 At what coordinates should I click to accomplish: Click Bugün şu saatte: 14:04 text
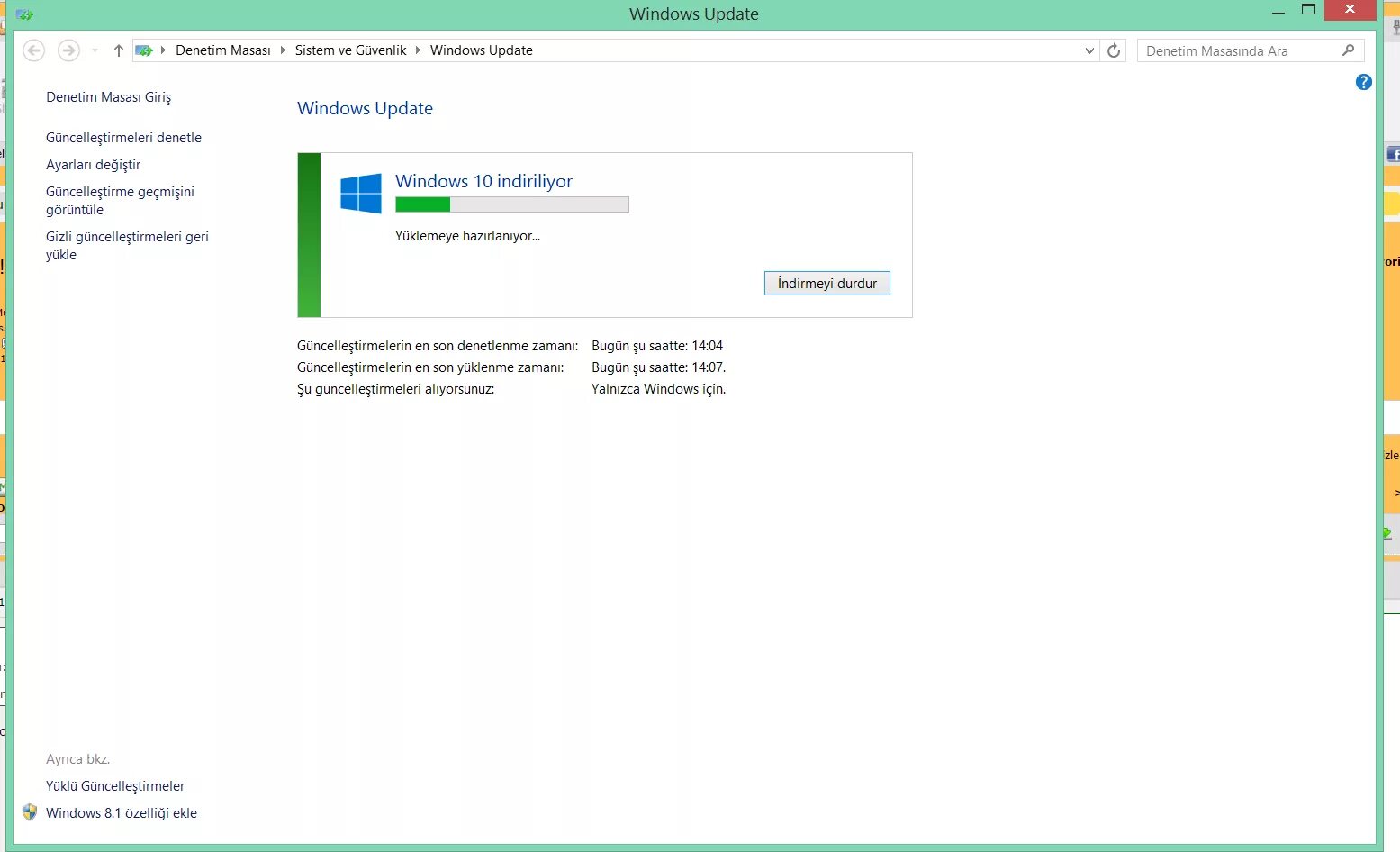click(x=657, y=346)
